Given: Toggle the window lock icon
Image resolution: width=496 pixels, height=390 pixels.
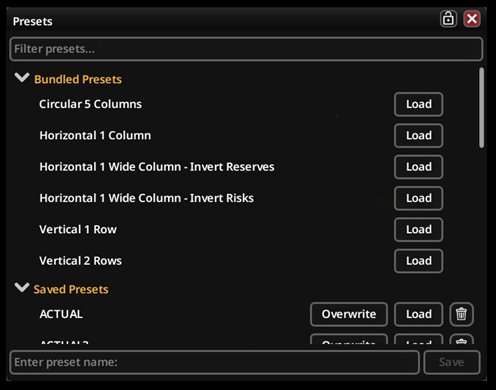Looking at the screenshot, I should click(448, 19).
